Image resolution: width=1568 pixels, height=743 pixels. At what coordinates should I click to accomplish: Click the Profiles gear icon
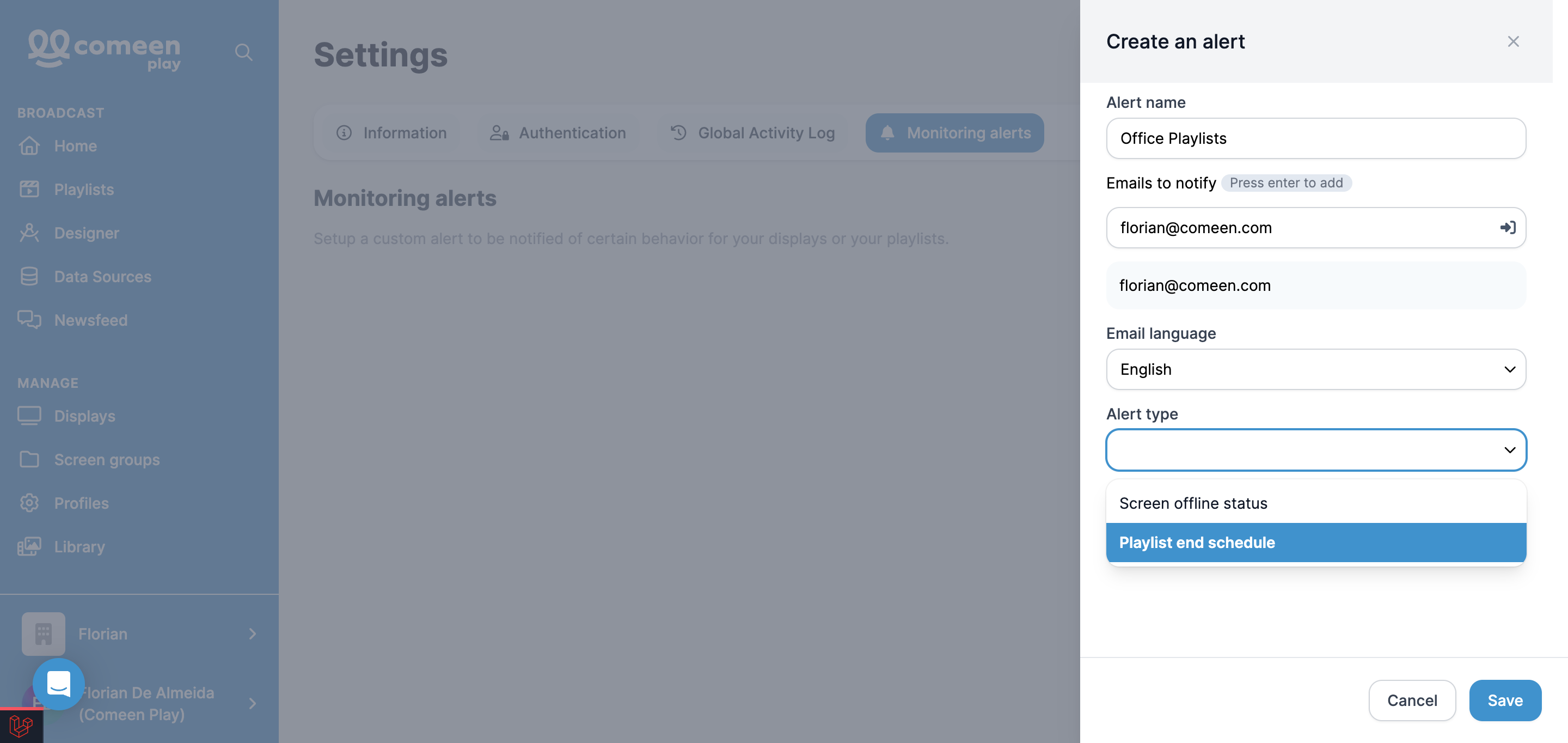point(29,503)
